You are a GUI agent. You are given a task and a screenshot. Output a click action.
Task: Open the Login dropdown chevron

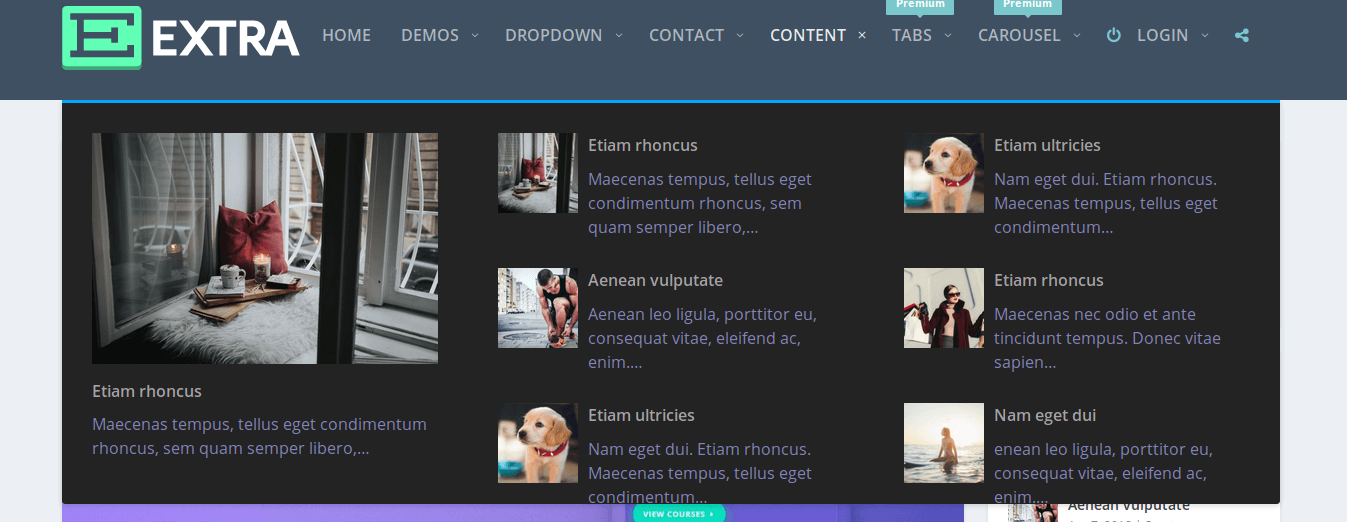click(1205, 36)
